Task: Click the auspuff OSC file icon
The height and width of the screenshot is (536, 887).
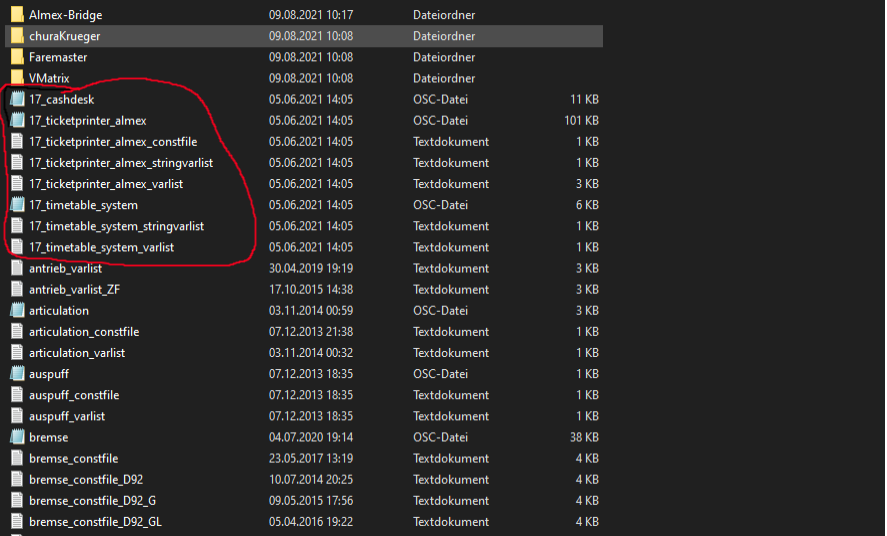Action: pos(17,374)
